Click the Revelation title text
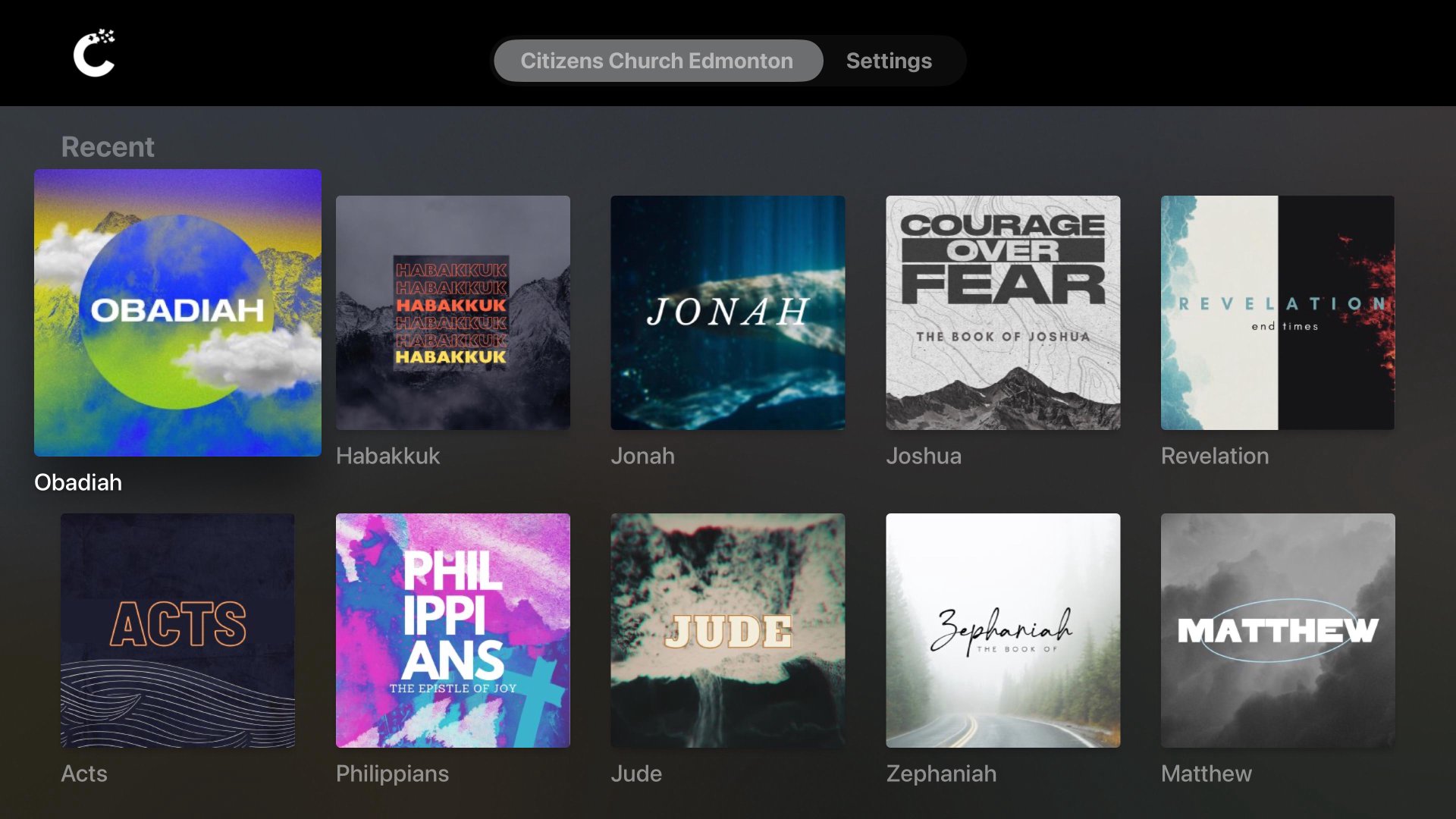This screenshot has height=819, width=1456. pos(1215,456)
